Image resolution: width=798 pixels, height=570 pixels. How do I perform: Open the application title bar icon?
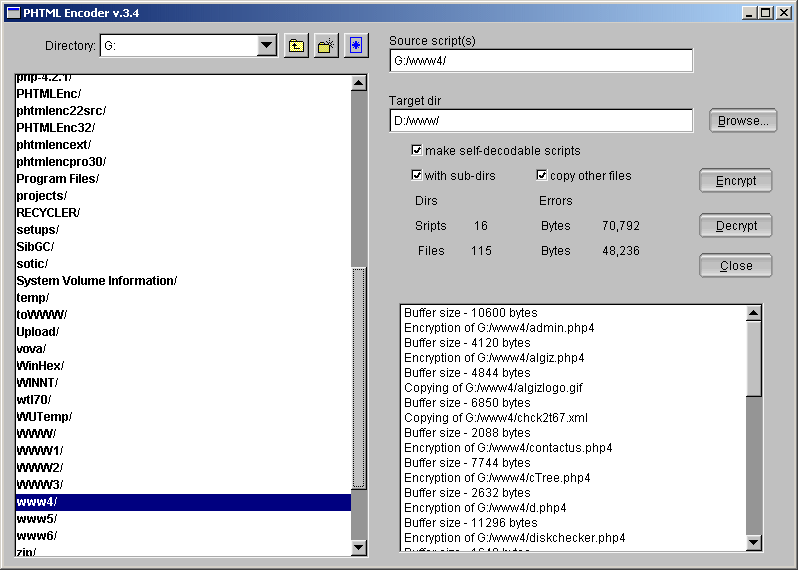[14, 13]
